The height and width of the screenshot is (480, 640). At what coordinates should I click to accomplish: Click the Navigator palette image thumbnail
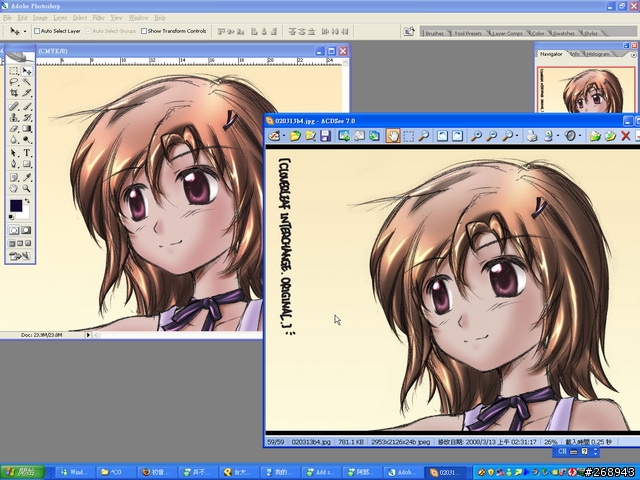pos(587,90)
